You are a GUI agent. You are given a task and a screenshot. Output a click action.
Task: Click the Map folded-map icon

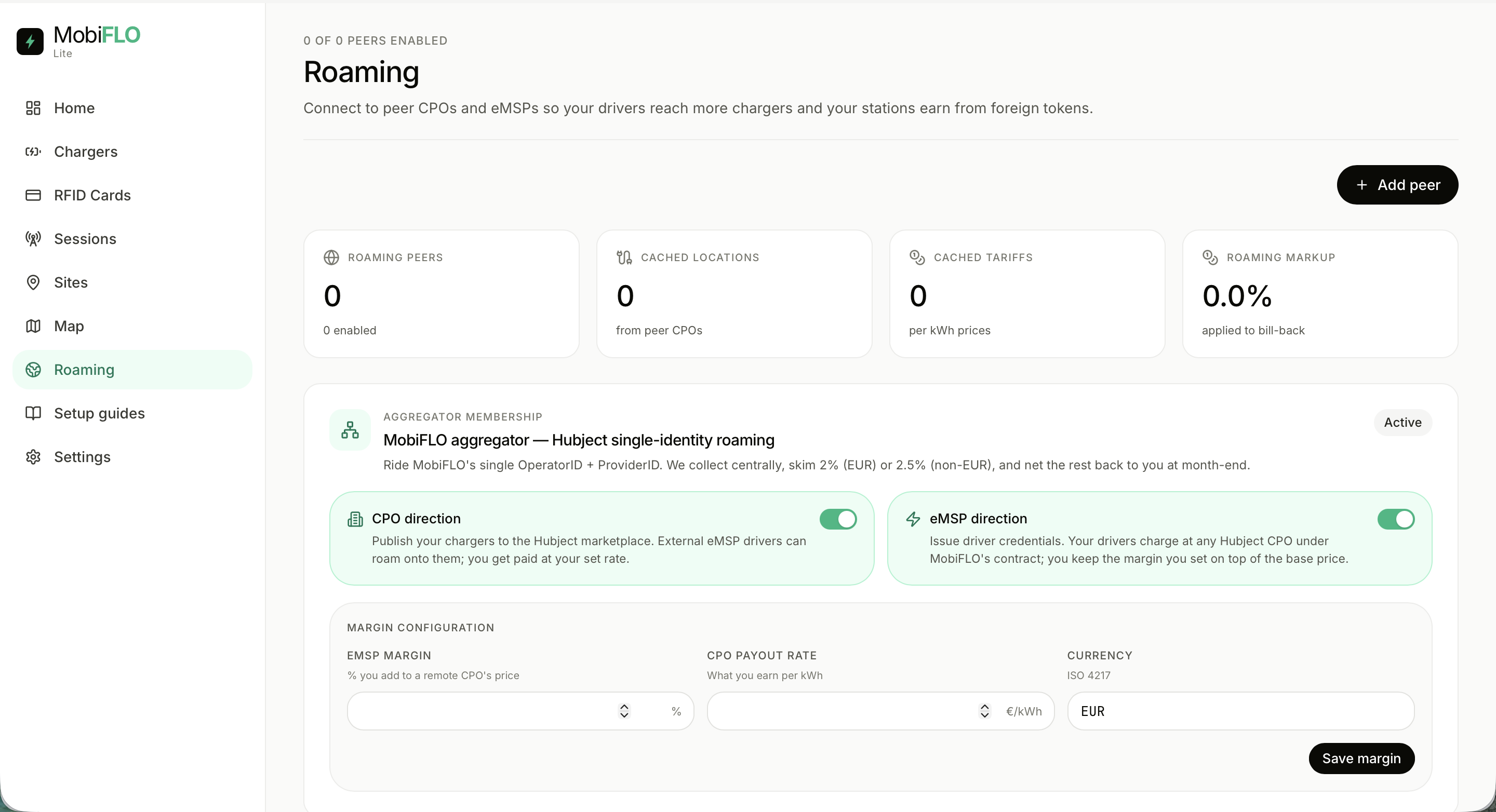33,326
